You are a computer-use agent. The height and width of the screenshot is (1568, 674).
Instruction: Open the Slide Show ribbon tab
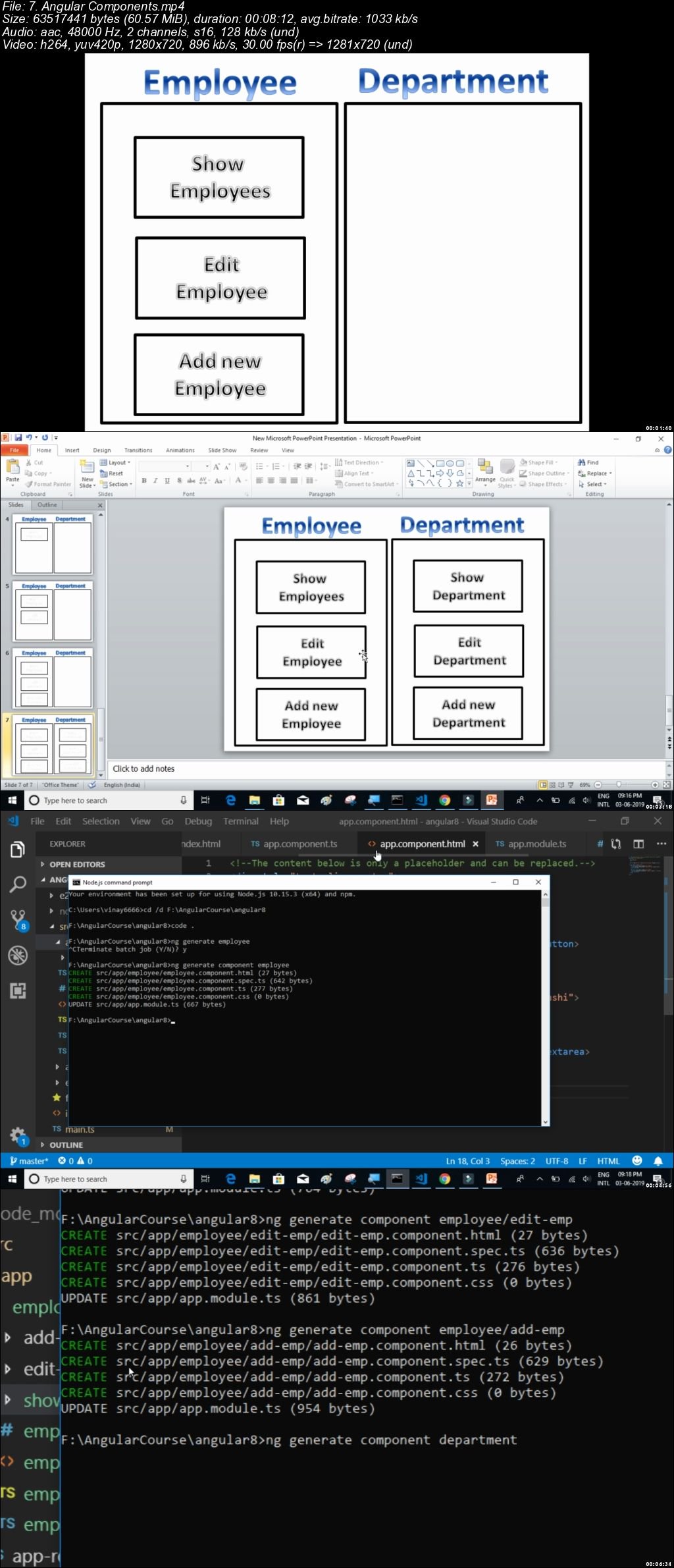pos(222,450)
